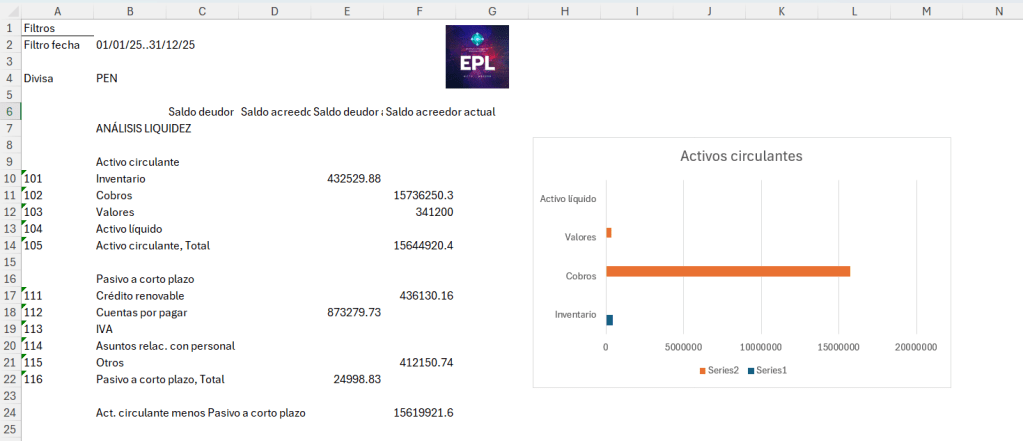The image size is (1023, 441).
Task: Click the orange Series2 legend marker
Action: [702, 370]
